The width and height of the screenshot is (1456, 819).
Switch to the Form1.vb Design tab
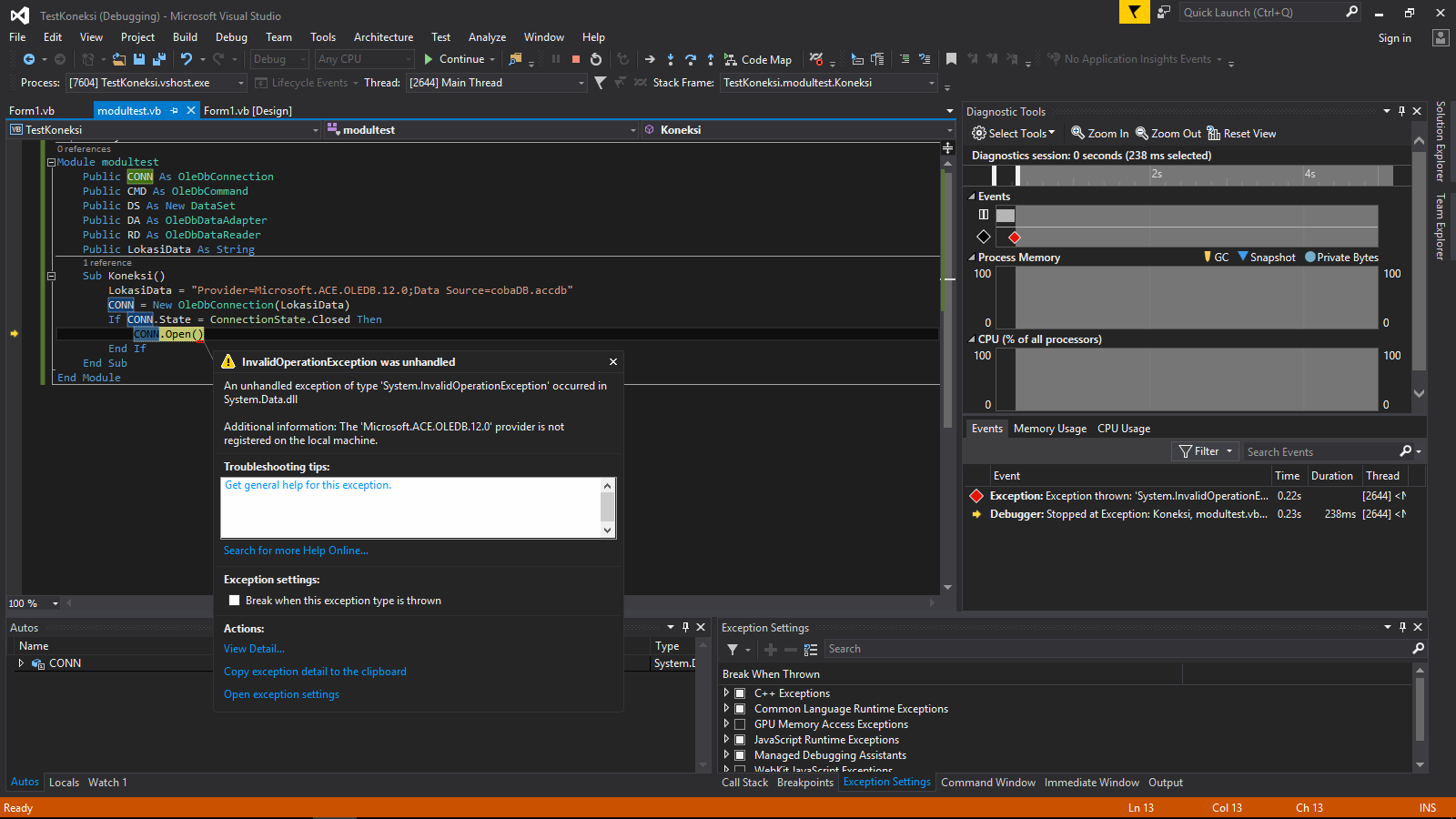(x=248, y=110)
